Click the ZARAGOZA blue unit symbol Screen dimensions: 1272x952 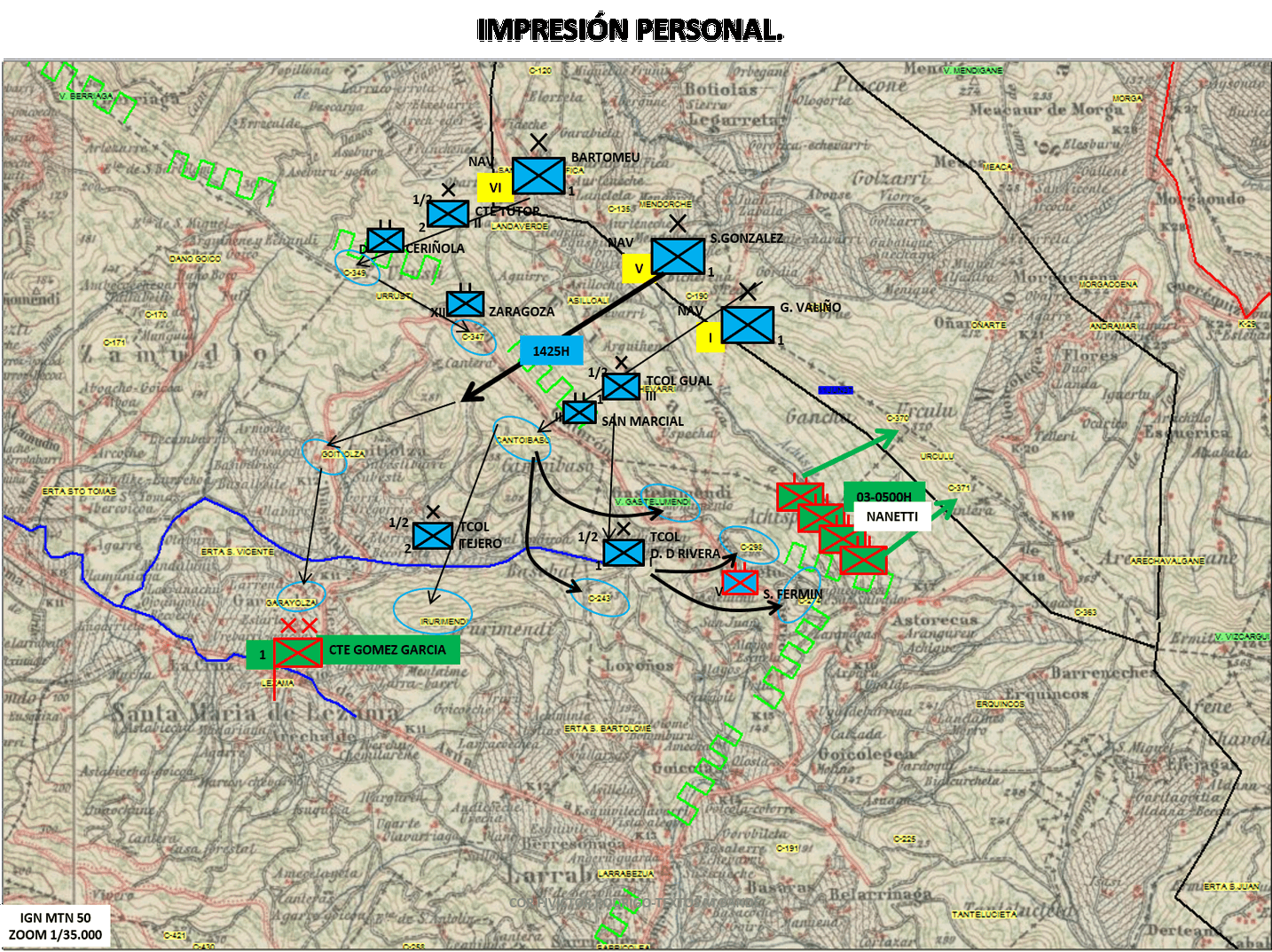click(x=465, y=303)
